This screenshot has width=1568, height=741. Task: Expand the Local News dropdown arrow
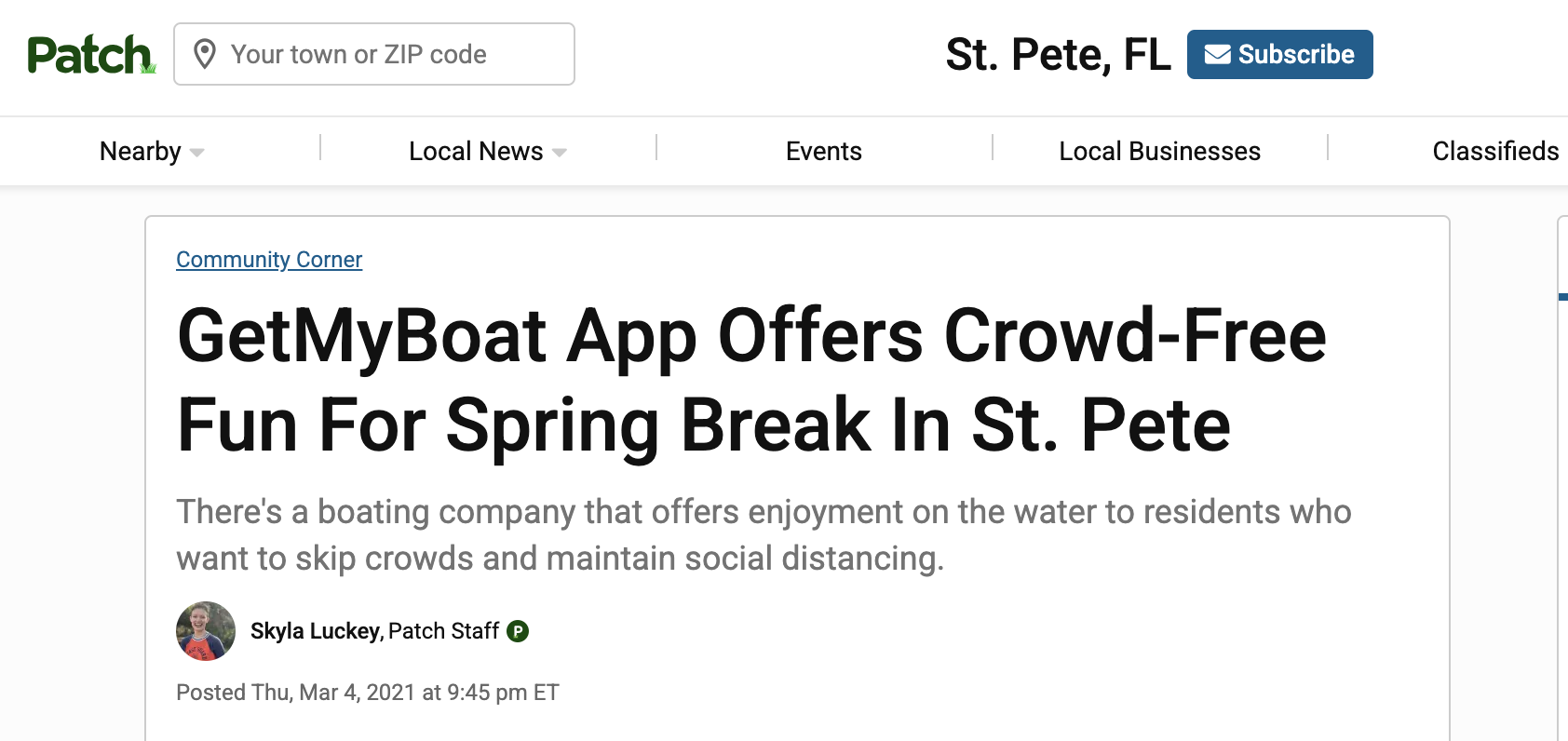560,153
